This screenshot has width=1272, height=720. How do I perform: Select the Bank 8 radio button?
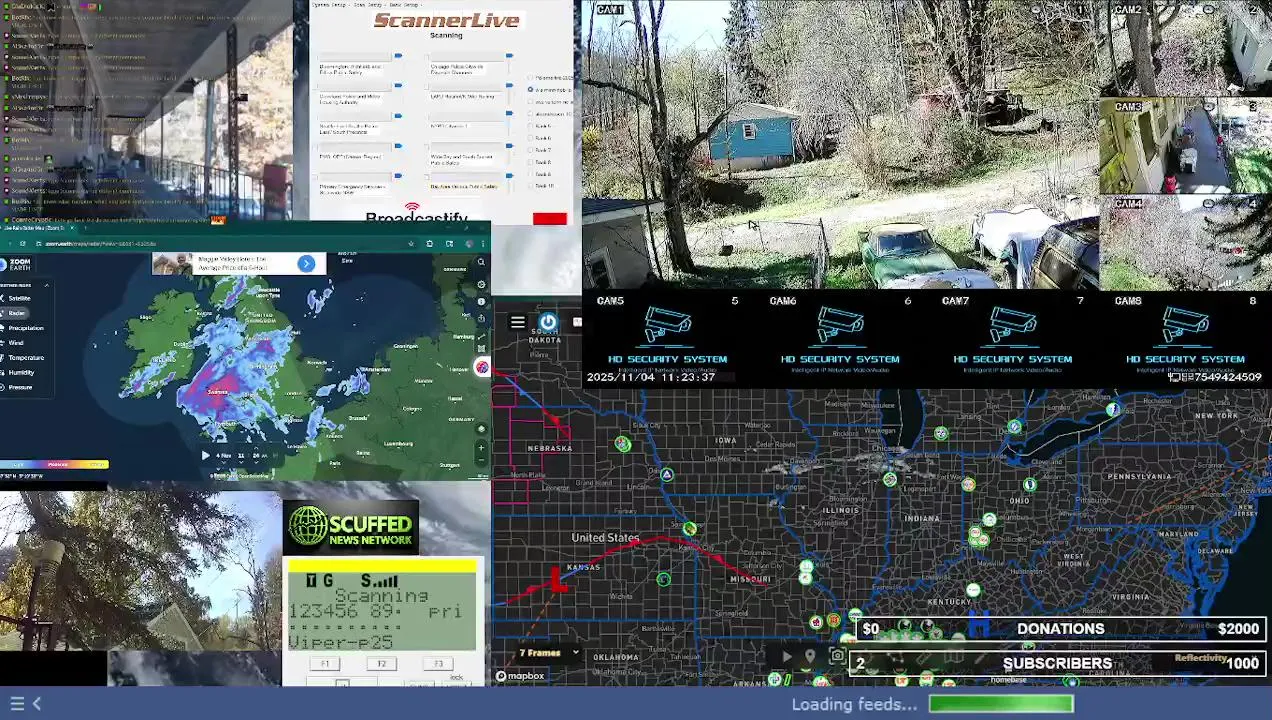[531, 162]
